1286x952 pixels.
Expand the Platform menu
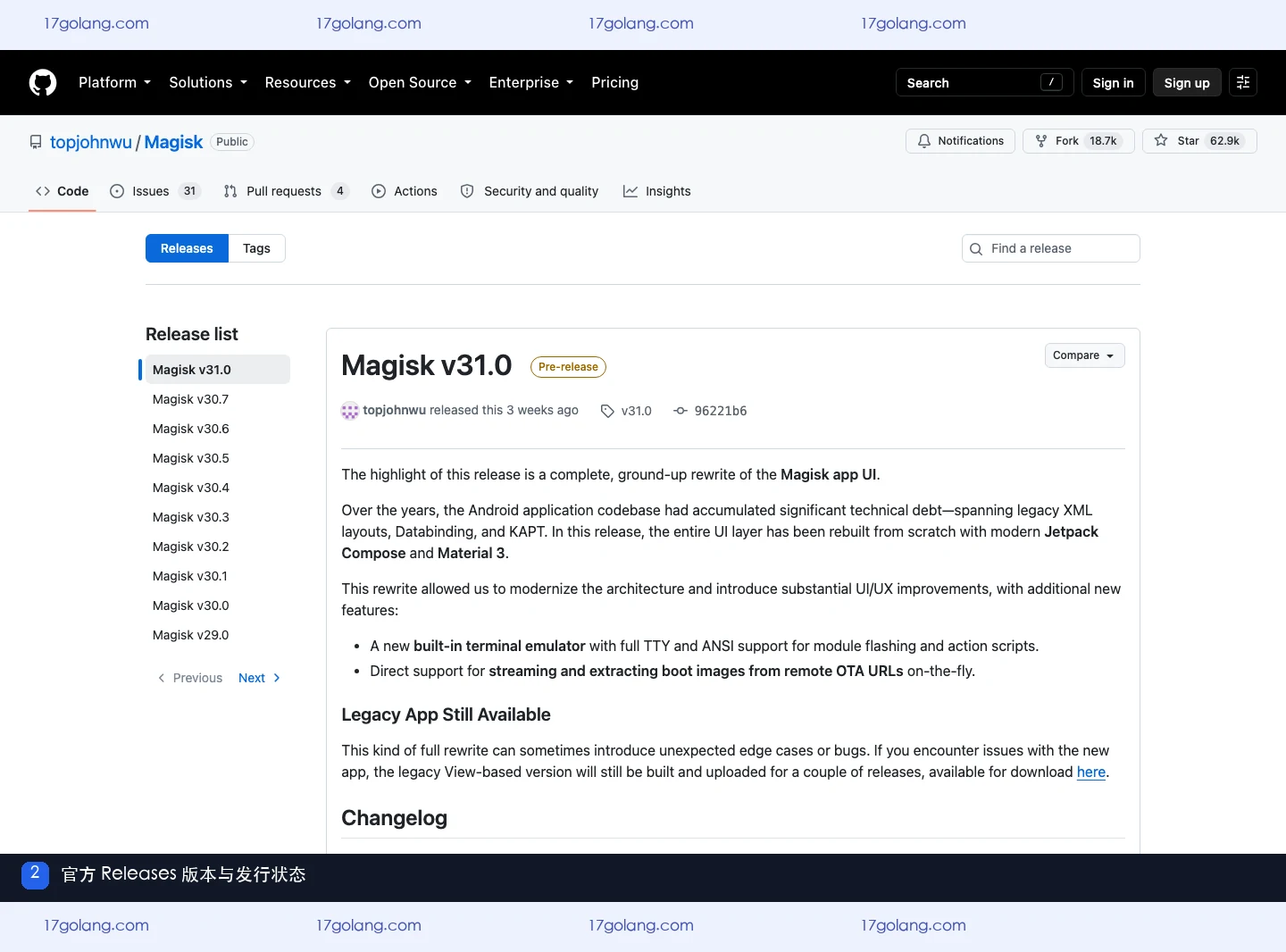(x=114, y=82)
